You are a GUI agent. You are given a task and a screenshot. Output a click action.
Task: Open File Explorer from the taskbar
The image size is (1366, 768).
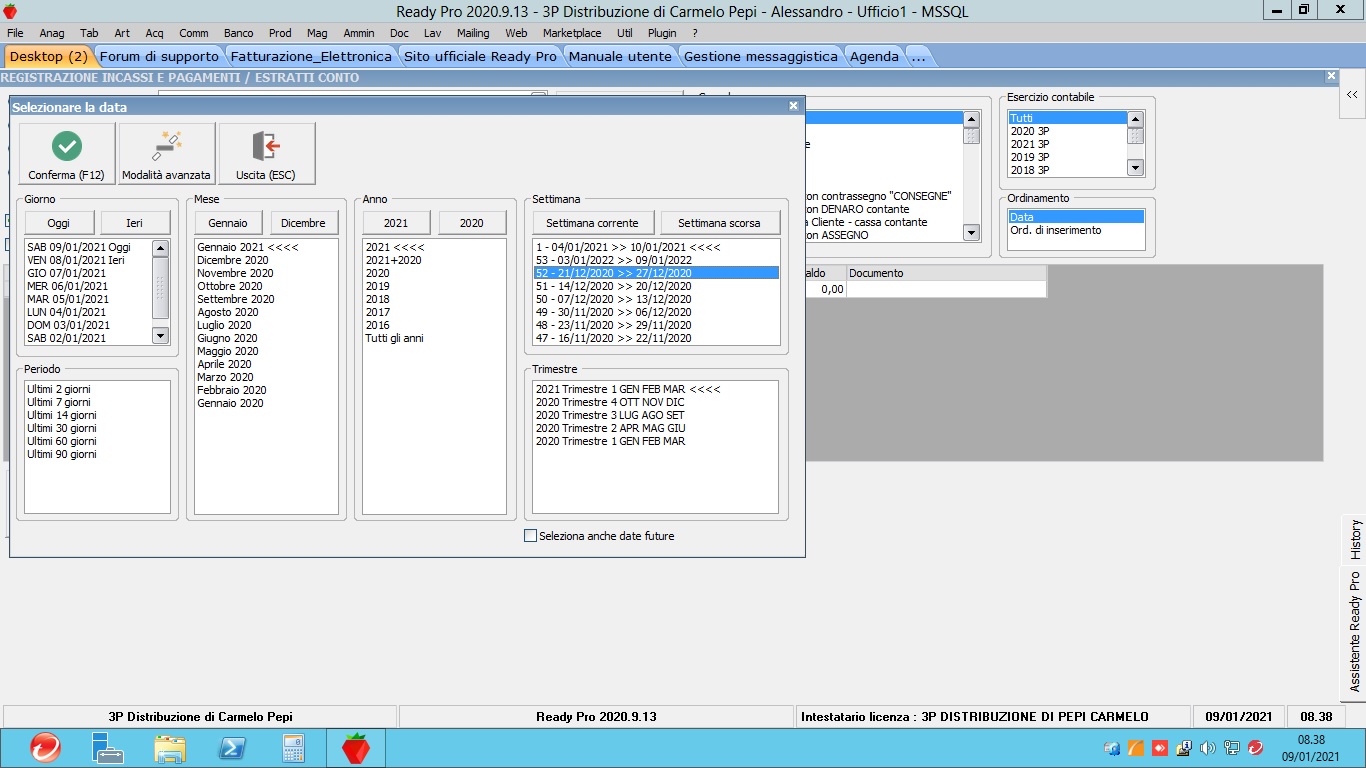coord(170,748)
